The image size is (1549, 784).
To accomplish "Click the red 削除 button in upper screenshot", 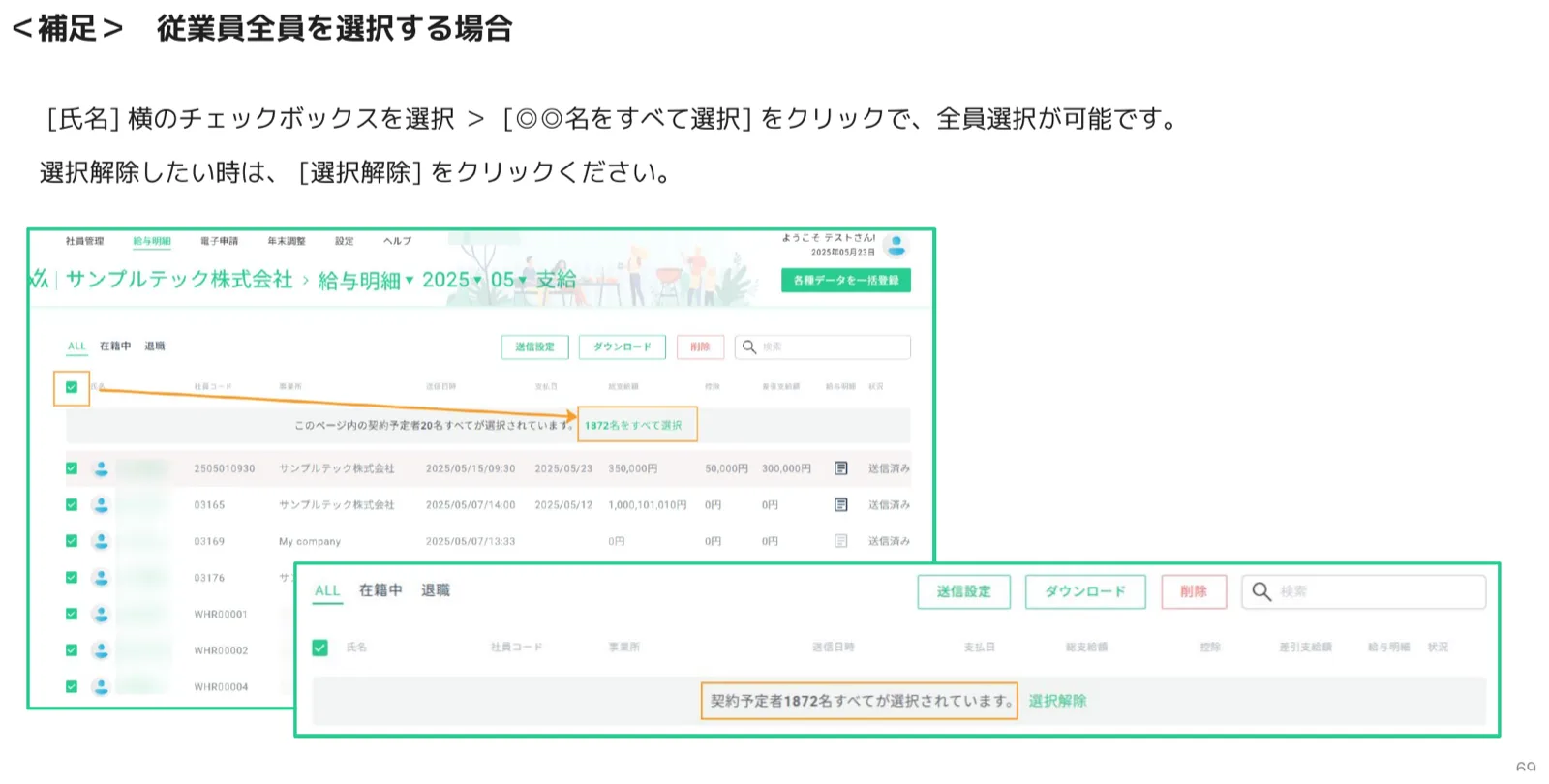I will pos(701,347).
